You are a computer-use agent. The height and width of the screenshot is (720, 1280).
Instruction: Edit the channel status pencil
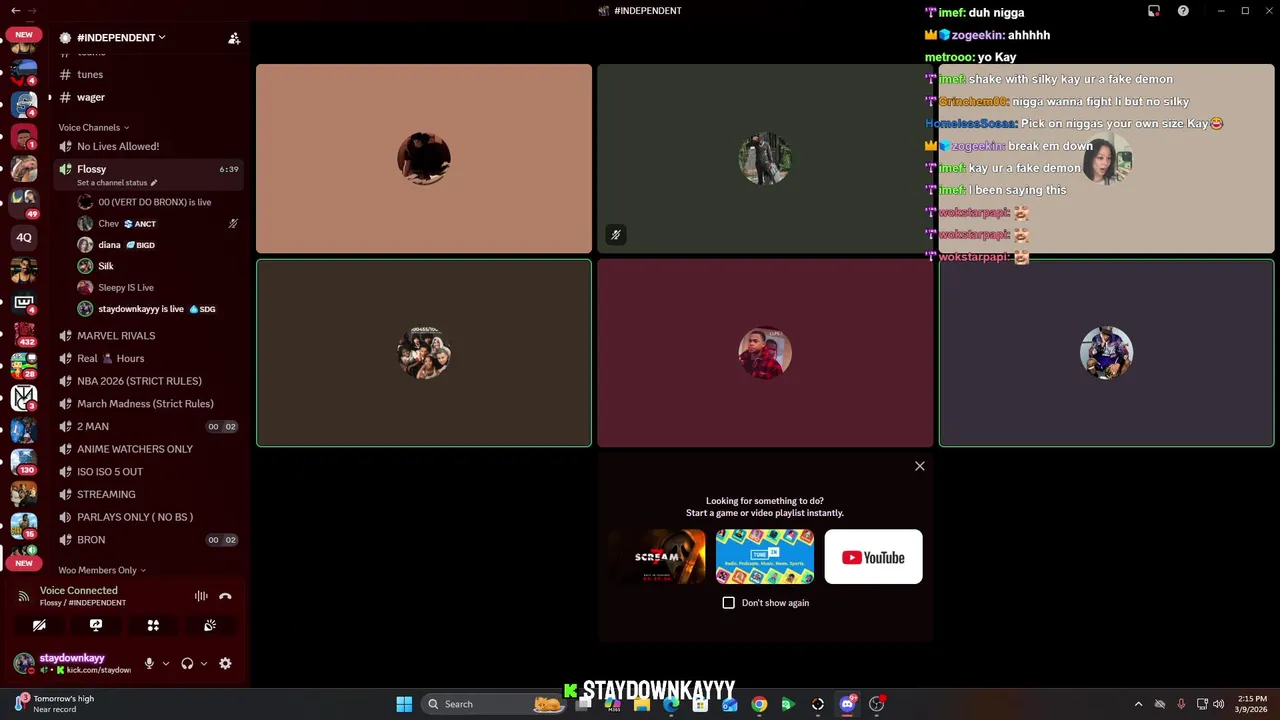coord(153,183)
